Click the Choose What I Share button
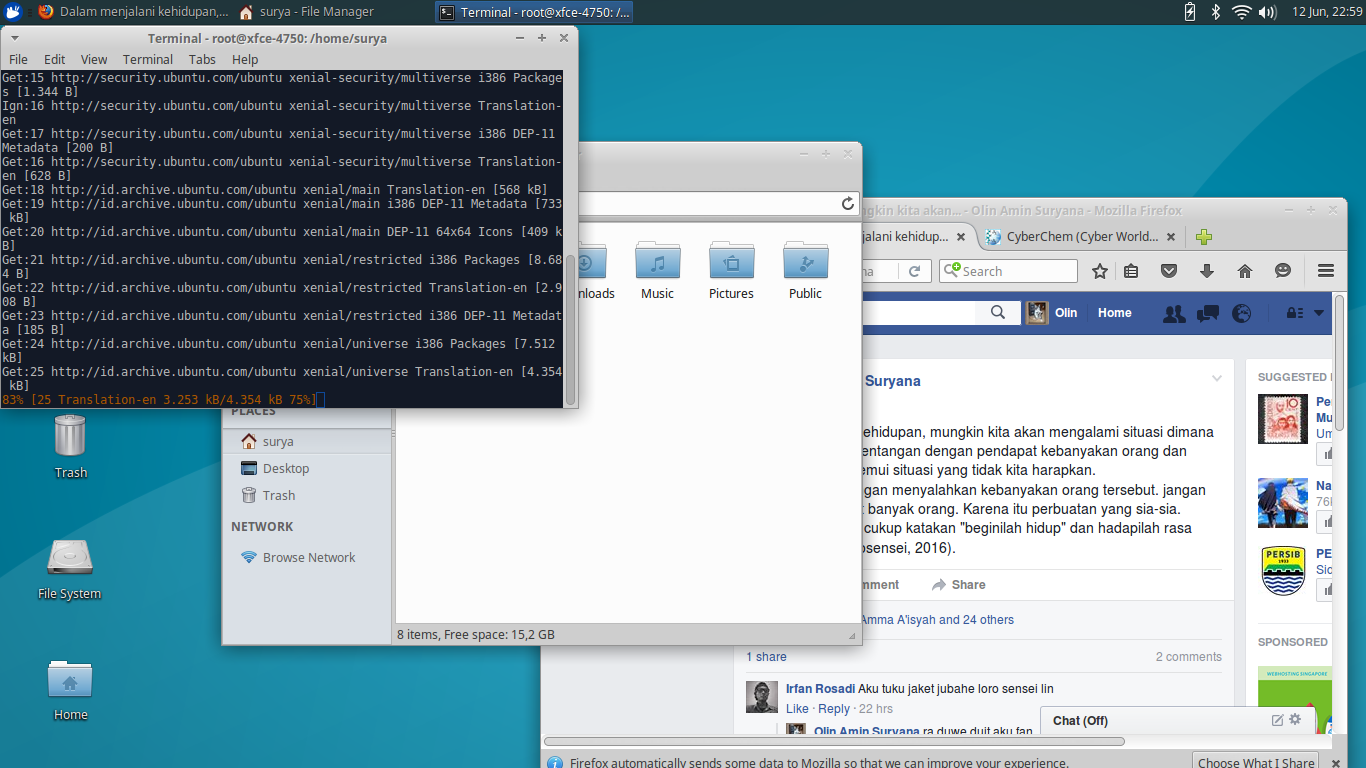1366x768 pixels. tap(1256, 761)
